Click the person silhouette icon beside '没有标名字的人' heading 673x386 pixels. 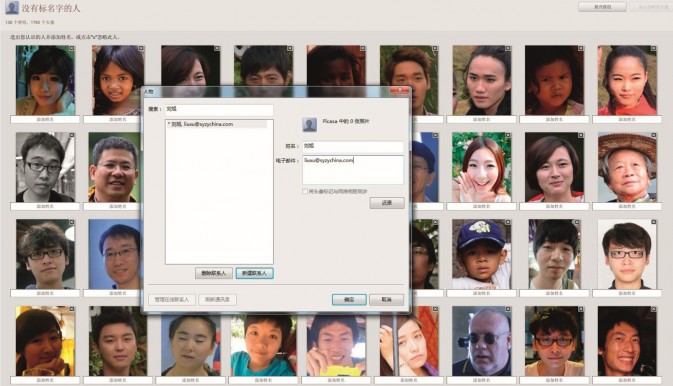coord(12,7)
